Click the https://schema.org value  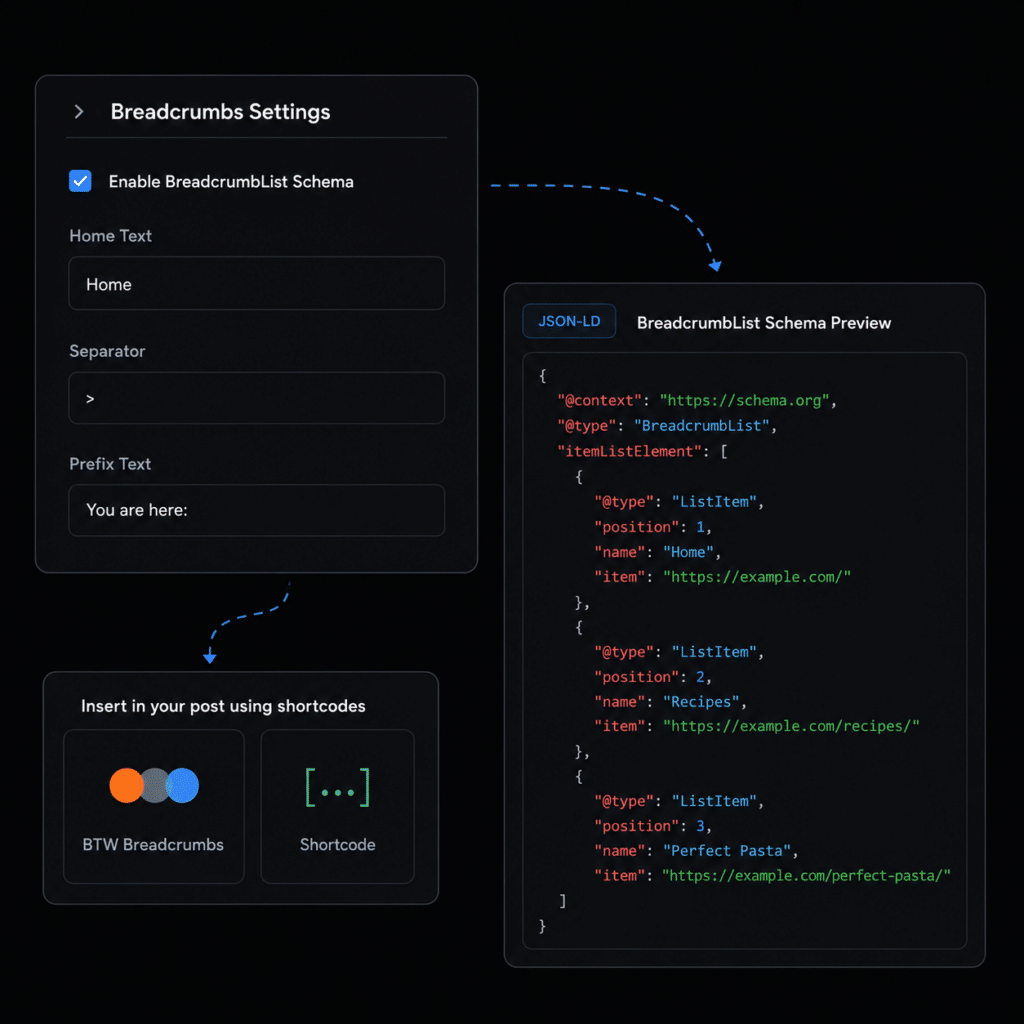tap(744, 400)
